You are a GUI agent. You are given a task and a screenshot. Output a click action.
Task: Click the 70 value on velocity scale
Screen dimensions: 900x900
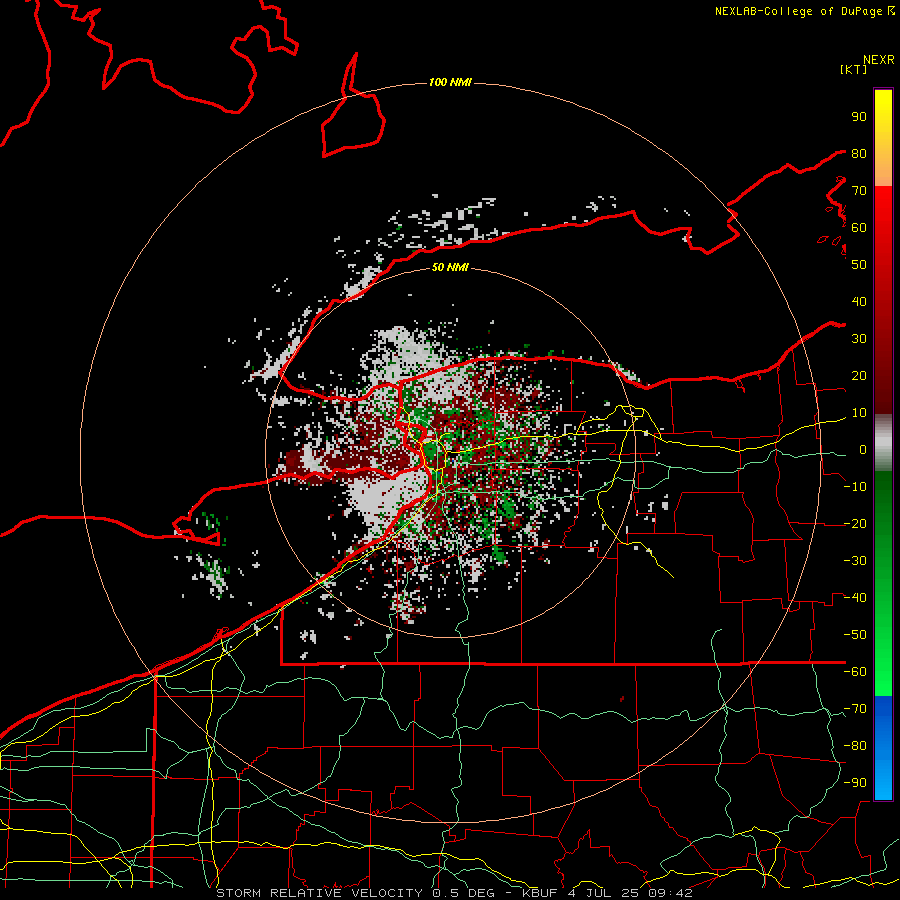tap(859, 191)
